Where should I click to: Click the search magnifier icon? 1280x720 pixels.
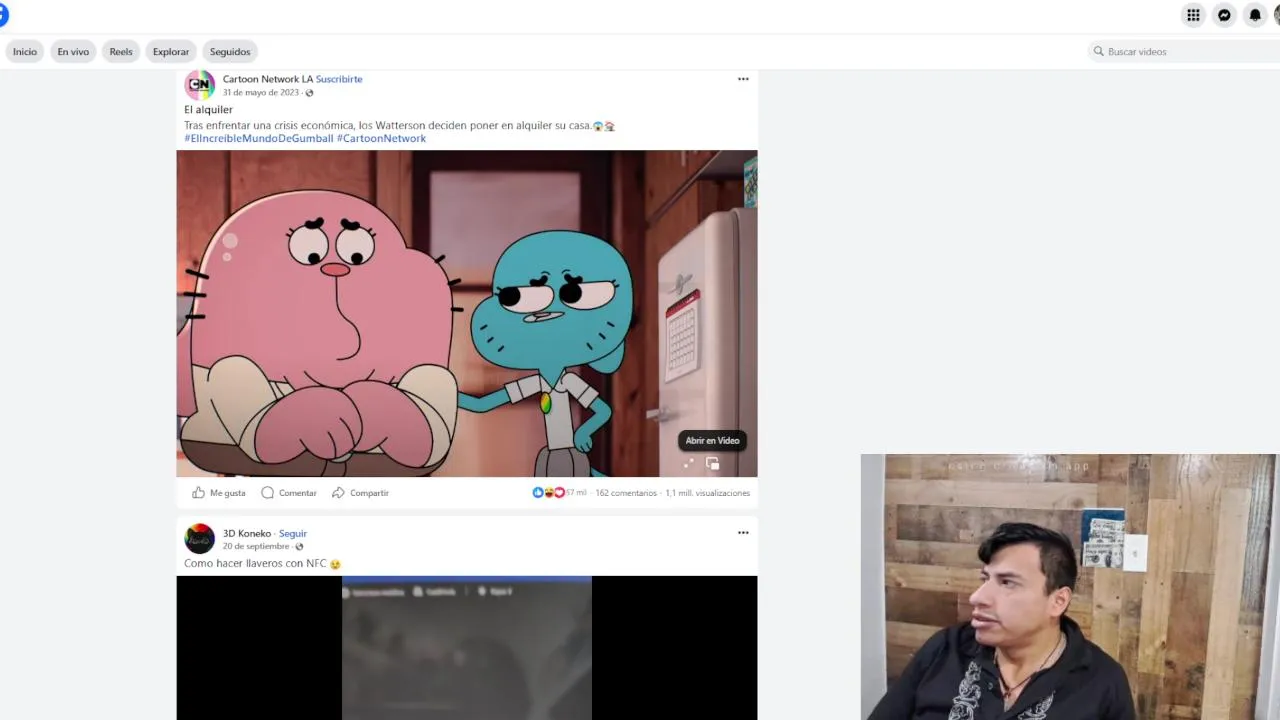(x=1099, y=51)
